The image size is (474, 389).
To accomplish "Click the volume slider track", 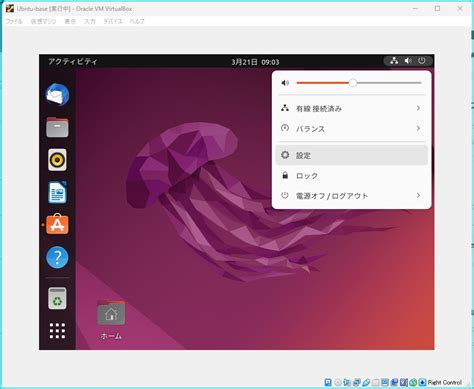I will coord(359,83).
